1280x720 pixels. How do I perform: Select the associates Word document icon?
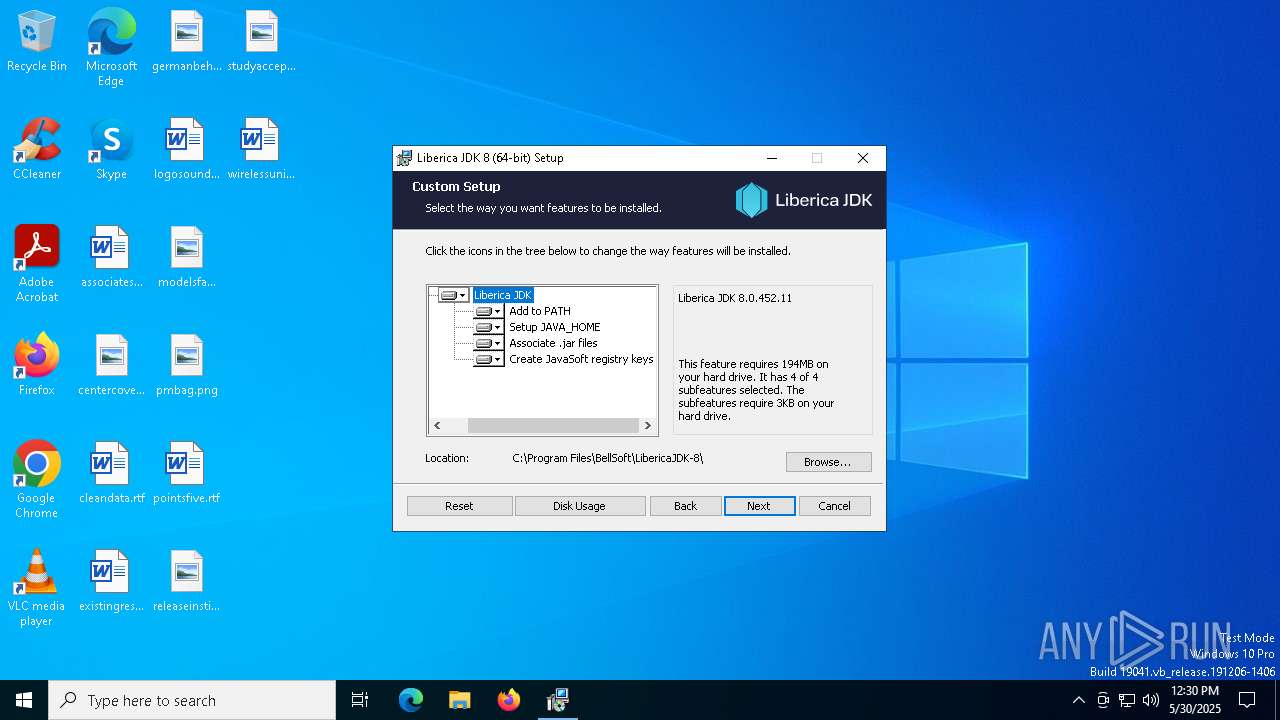[111, 258]
